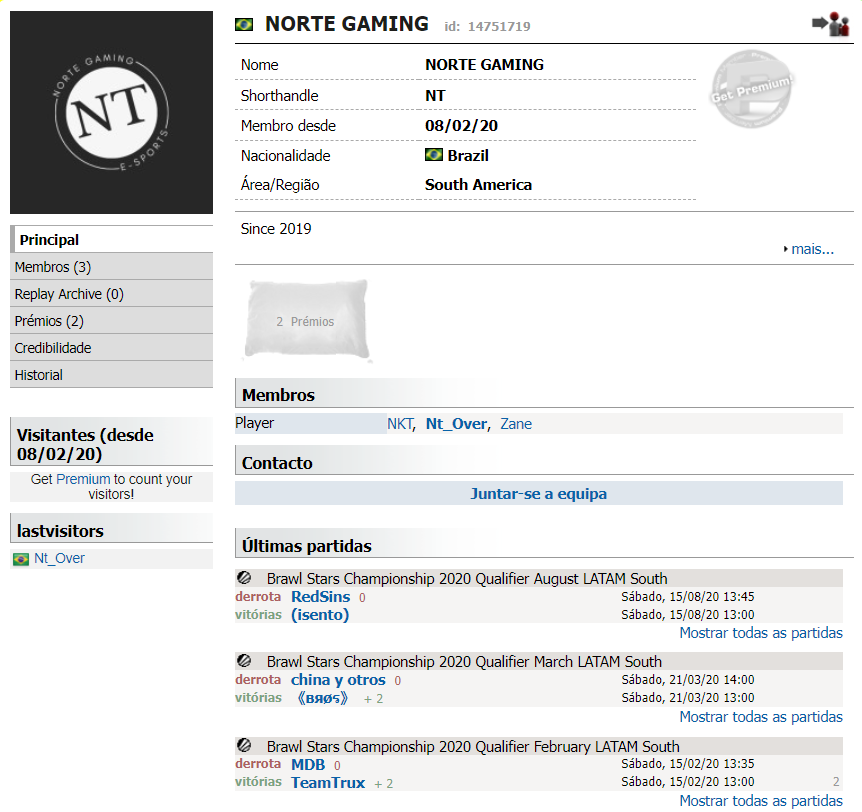The height and width of the screenshot is (812, 862).
Task: Show all matches for February qualifier
Action: tap(761, 801)
